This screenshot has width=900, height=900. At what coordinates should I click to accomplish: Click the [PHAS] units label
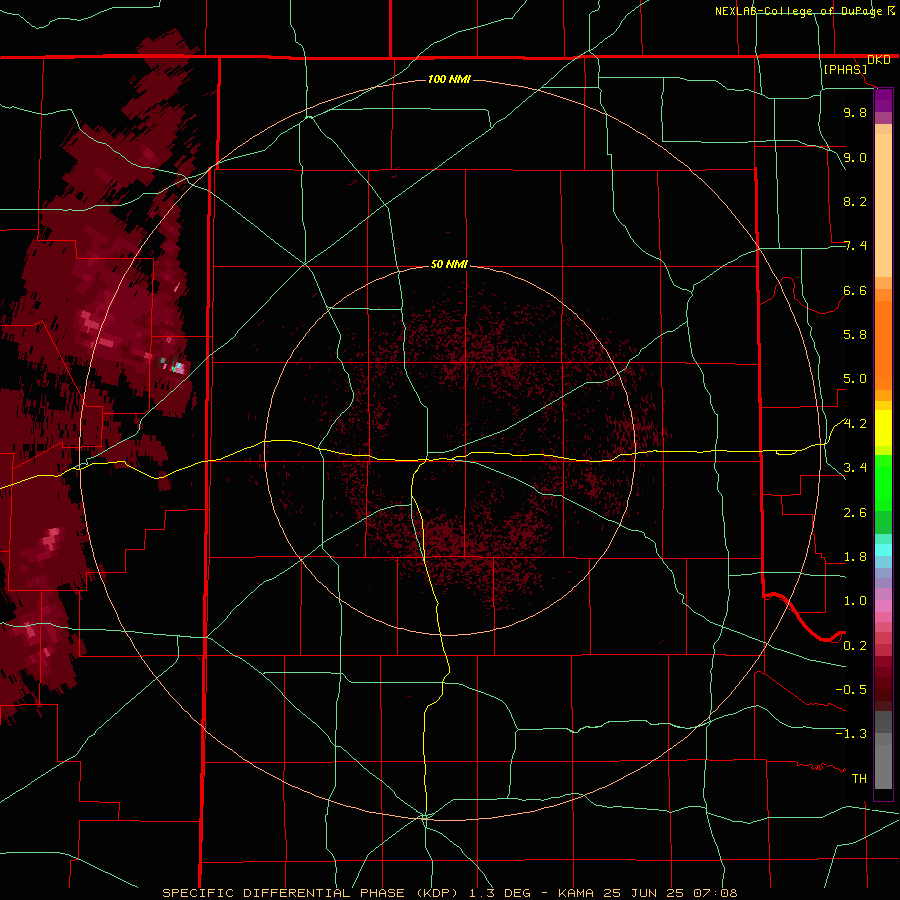coord(845,70)
